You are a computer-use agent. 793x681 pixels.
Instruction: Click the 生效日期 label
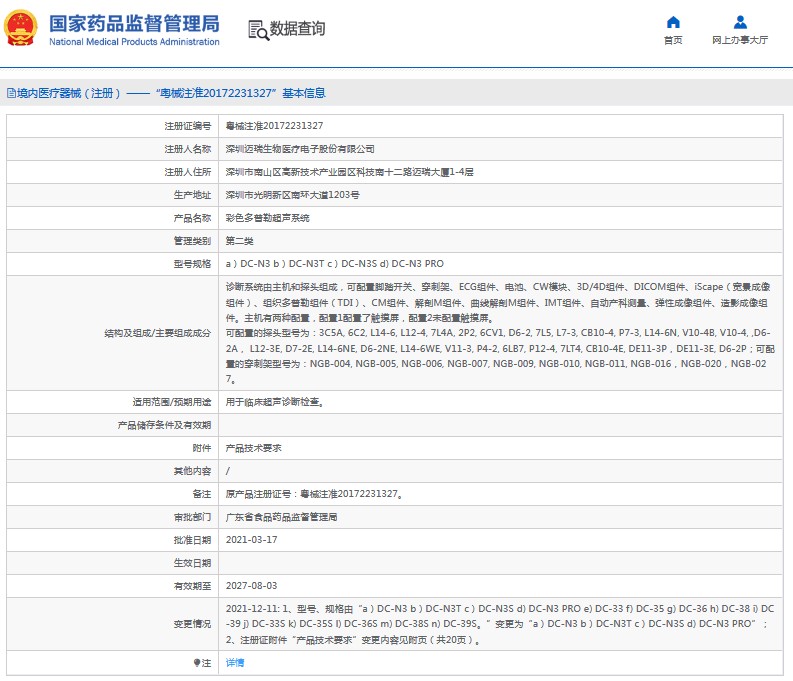click(x=192, y=563)
